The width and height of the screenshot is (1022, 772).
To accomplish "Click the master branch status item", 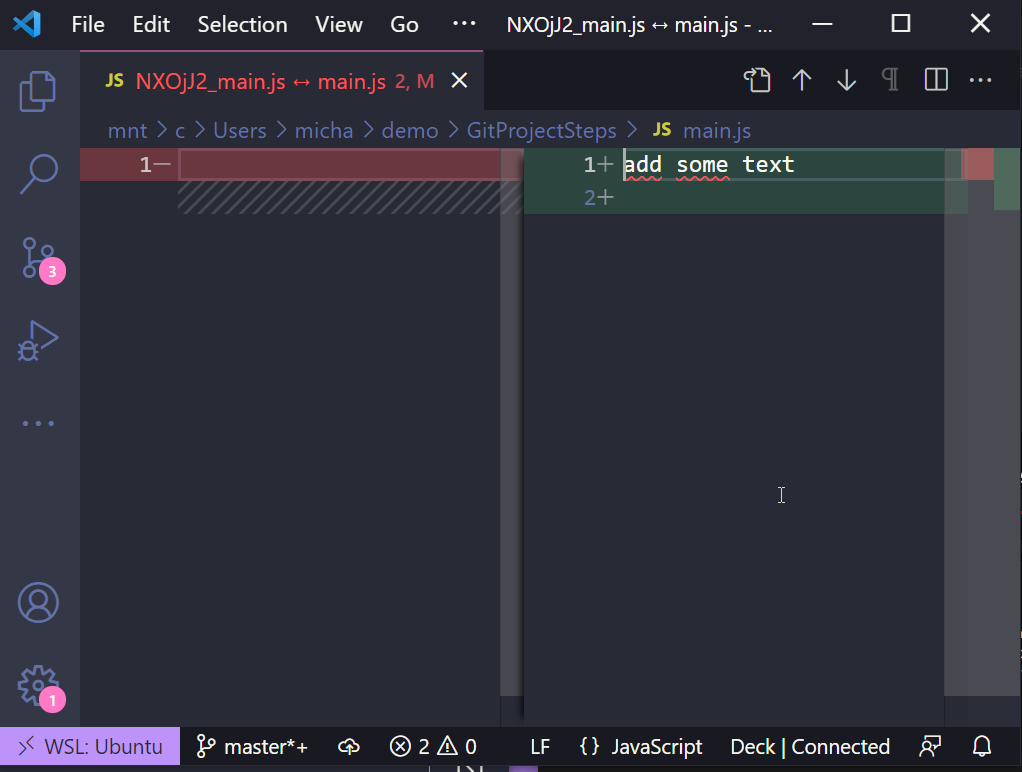I will pos(253,747).
